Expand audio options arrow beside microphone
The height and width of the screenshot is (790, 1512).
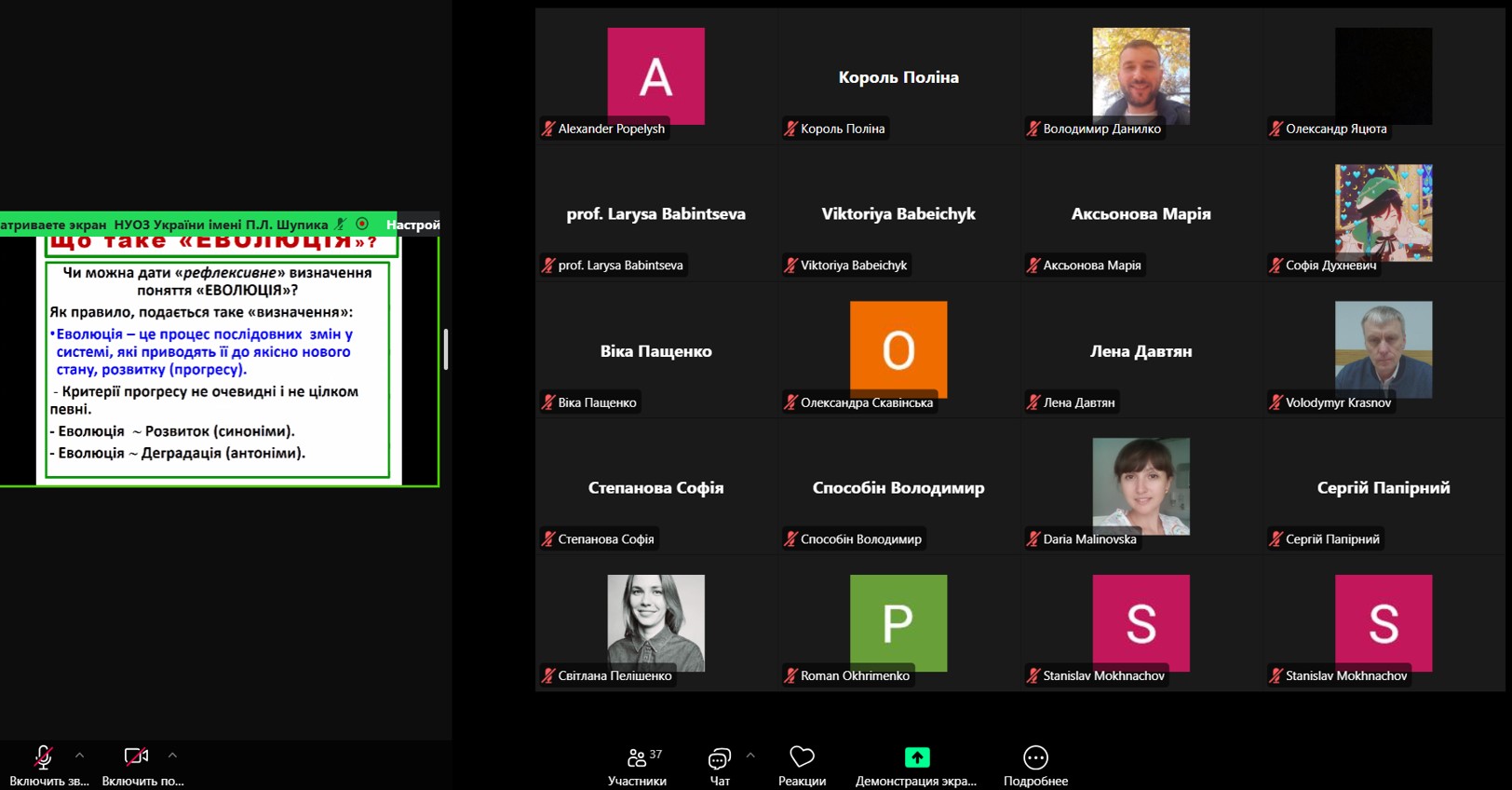point(79,756)
